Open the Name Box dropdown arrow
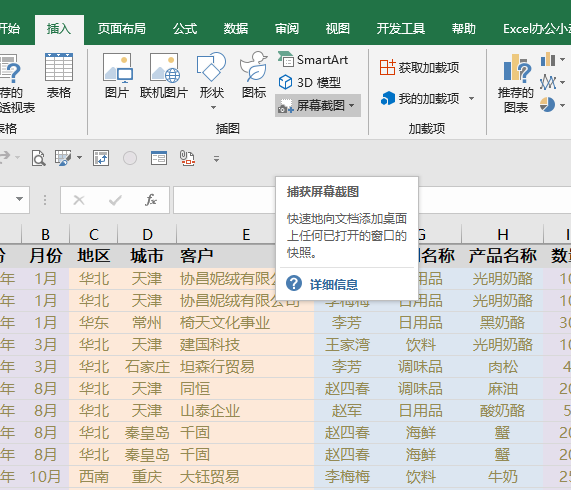The image size is (571, 490). pyautogui.click(x=19, y=199)
